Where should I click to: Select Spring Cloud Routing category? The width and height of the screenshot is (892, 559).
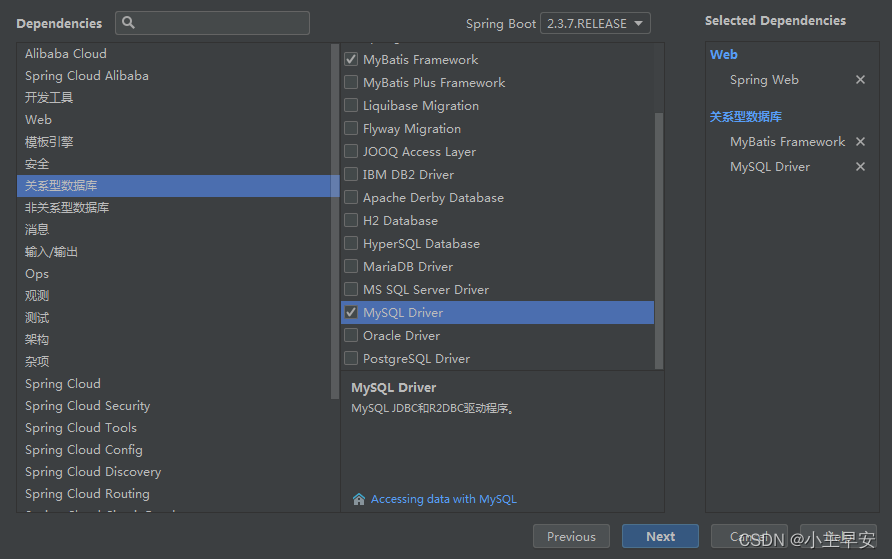[174, 494]
